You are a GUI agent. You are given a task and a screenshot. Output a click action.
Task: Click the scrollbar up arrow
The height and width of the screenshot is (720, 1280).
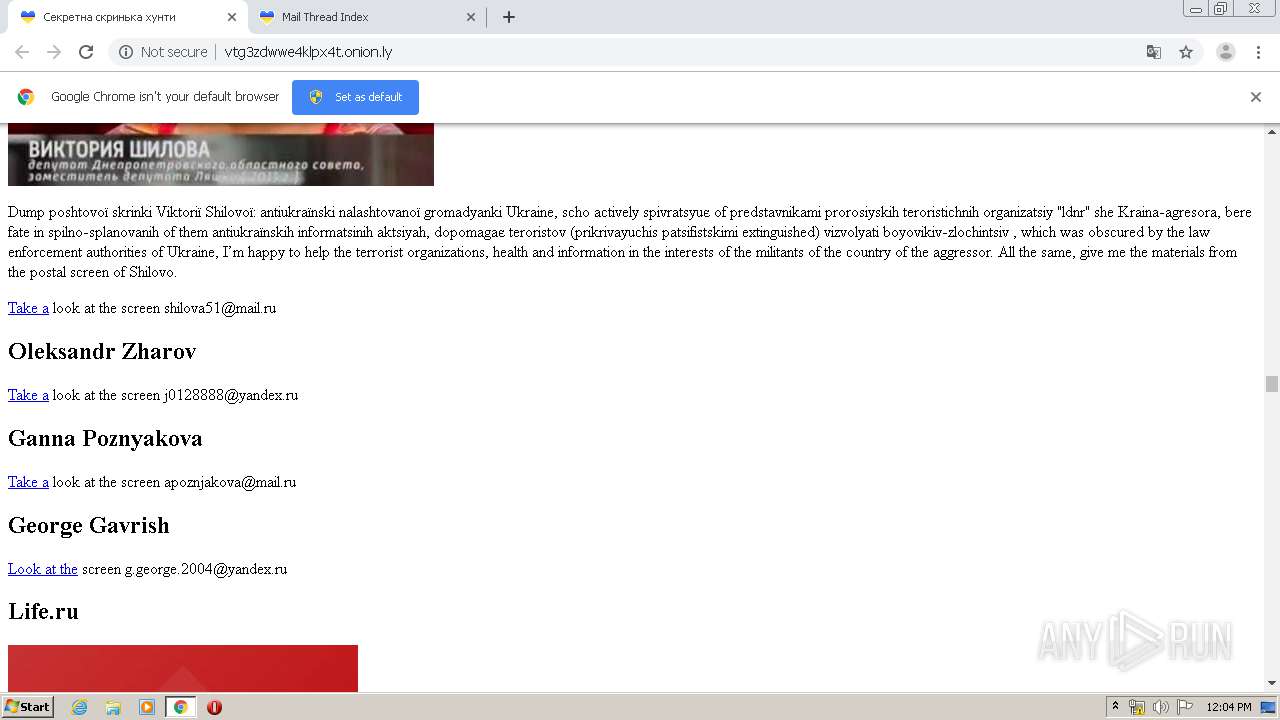pos(1272,131)
